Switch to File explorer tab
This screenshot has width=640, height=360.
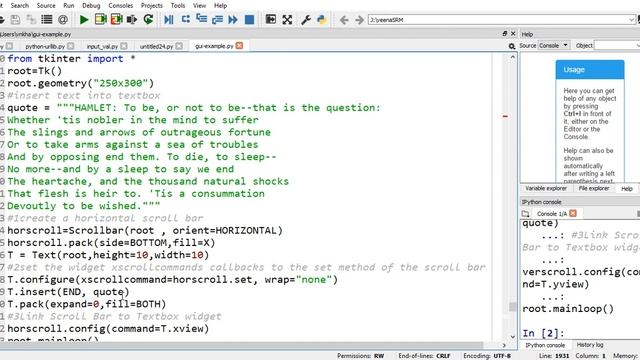click(594, 188)
